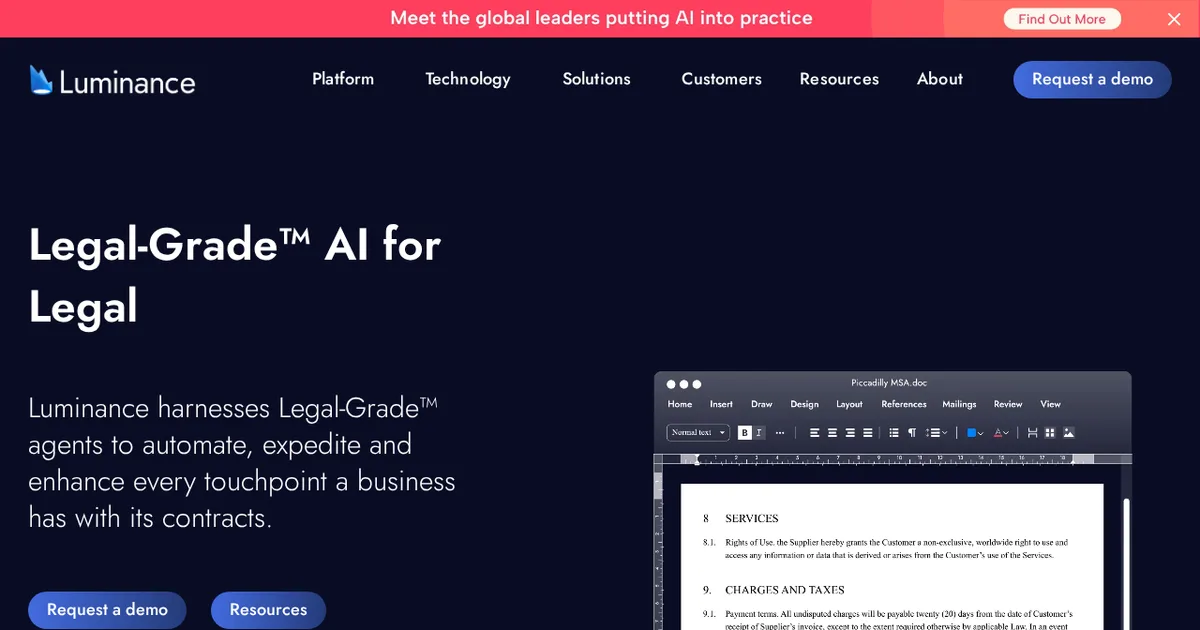Open the Home tab in the document
The width and height of the screenshot is (1200, 630).
click(x=680, y=404)
